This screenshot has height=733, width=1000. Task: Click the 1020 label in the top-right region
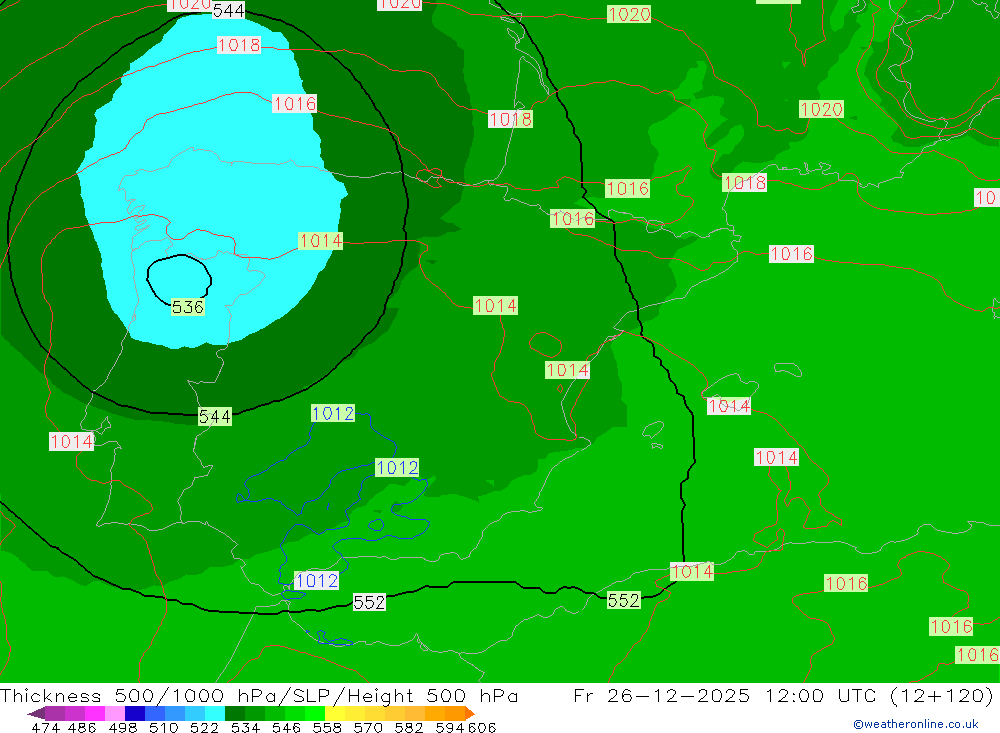click(x=821, y=109)
